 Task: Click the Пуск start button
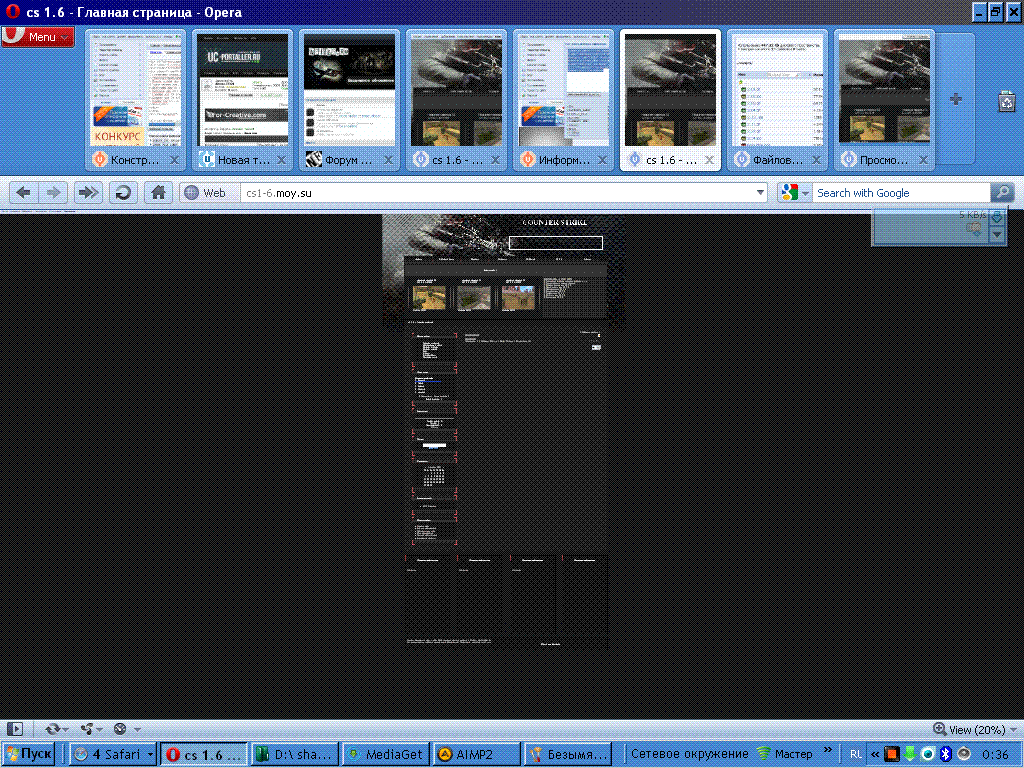click(30, 754)
